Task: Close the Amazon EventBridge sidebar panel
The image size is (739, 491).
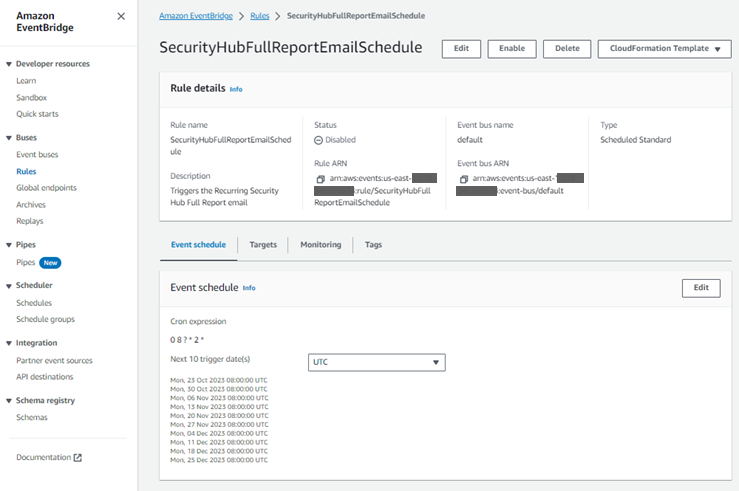Action: point(121,16)
